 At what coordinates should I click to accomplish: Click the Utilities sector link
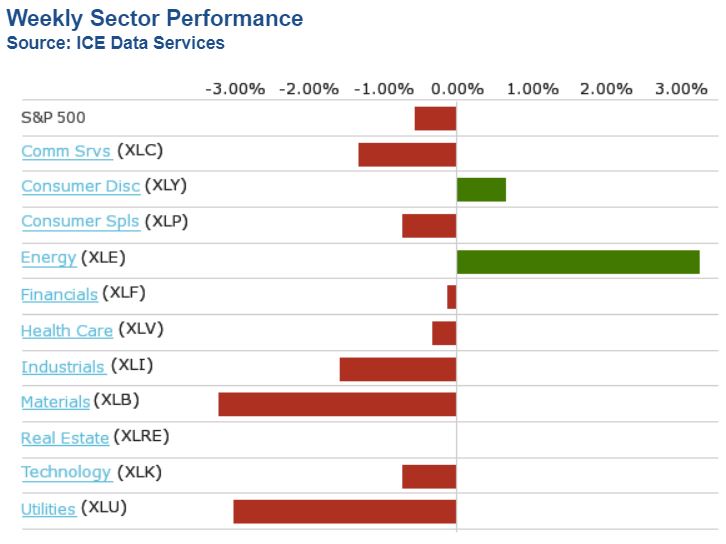click(48, 509)
